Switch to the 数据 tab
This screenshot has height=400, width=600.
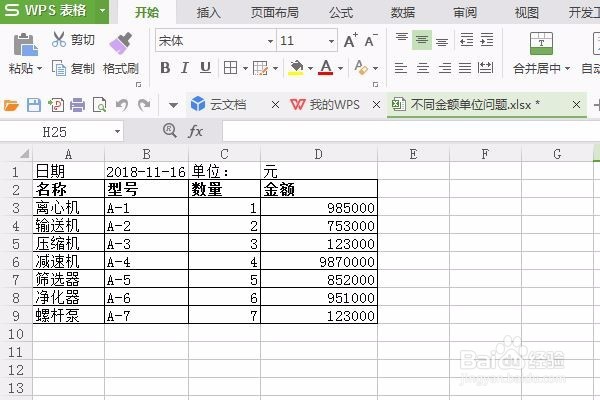pyautogui.click(x=403, y=13)
